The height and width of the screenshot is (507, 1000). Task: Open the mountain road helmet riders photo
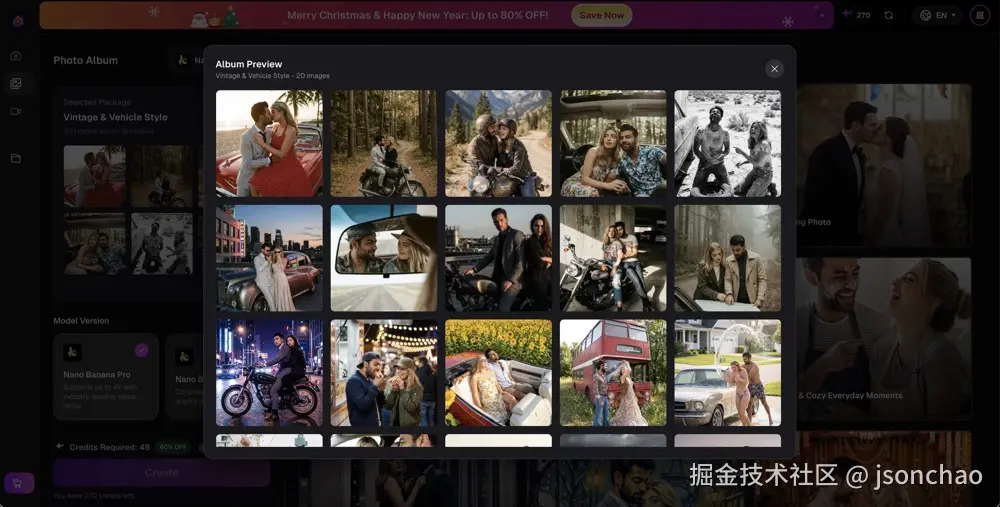499,143
